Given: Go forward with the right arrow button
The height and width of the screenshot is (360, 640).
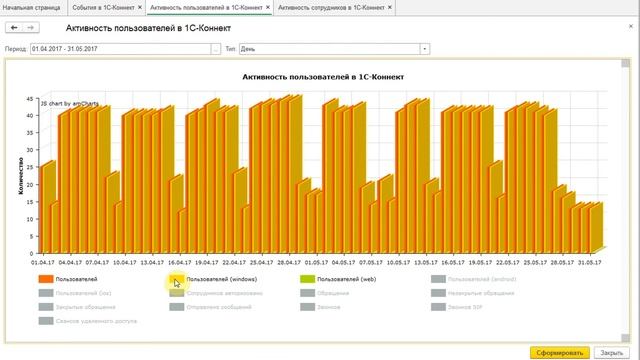Looking at the screenshot, I should point(31,28).
